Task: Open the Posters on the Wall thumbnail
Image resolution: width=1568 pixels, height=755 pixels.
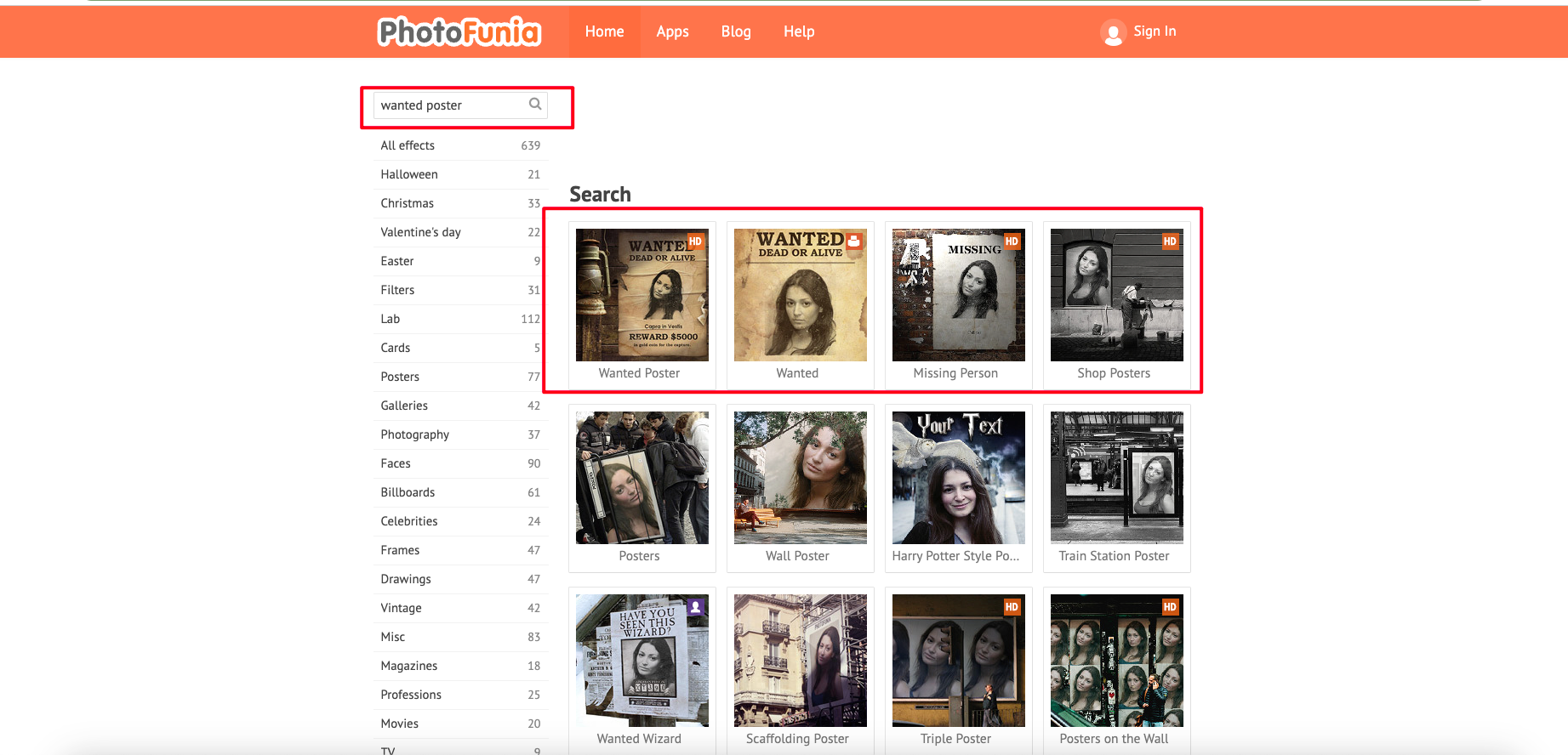Action: (1117, 661)
